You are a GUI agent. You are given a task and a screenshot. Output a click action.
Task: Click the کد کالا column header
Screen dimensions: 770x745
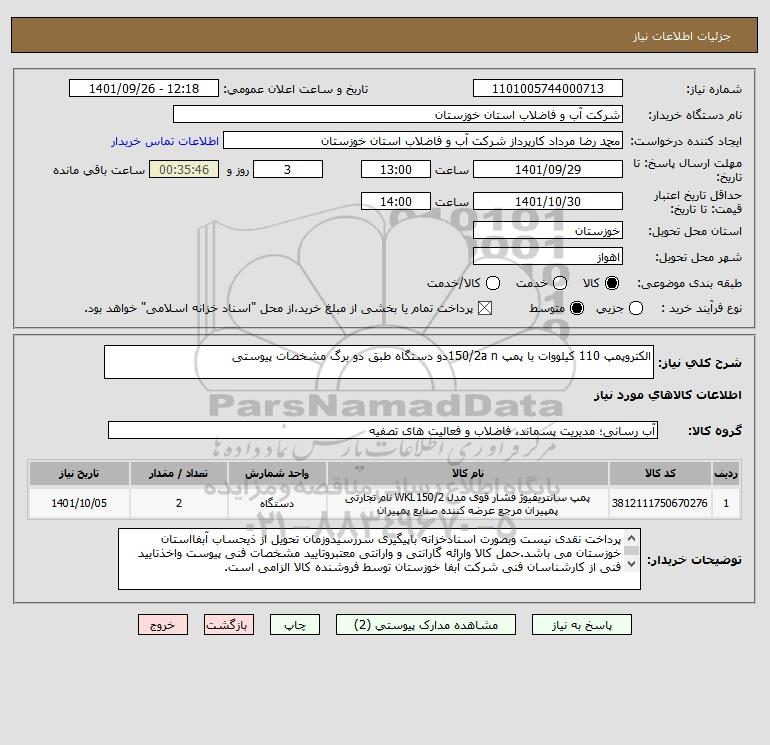[660, 473]
